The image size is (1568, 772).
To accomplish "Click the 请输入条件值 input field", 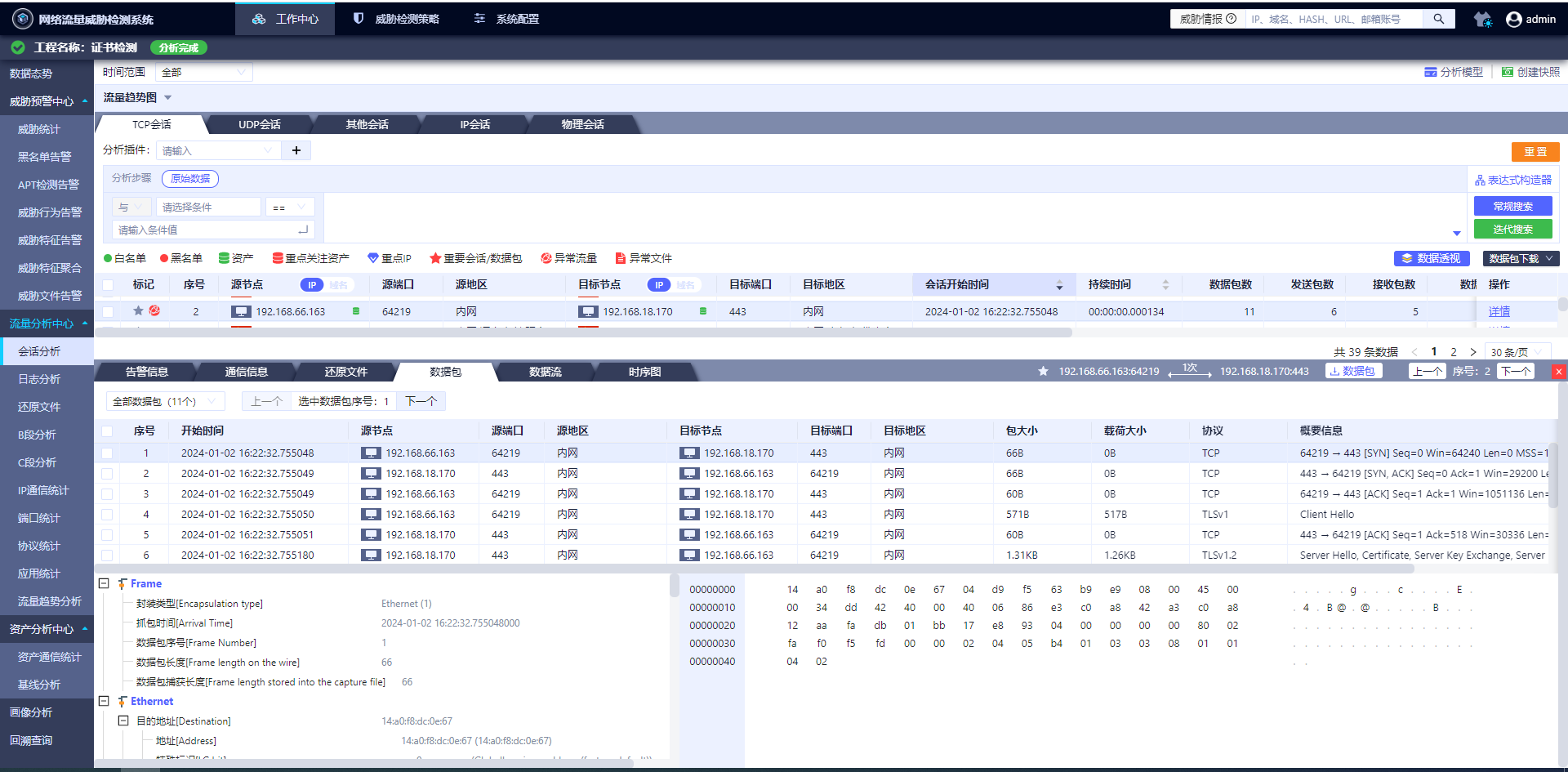I will click(213, 230).
